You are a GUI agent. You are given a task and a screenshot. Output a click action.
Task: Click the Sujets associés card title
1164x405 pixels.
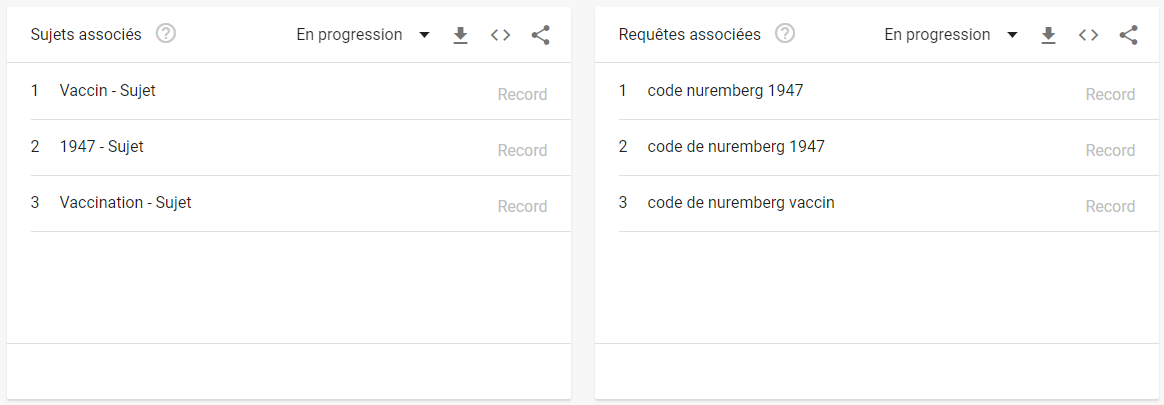coord(86,35)
